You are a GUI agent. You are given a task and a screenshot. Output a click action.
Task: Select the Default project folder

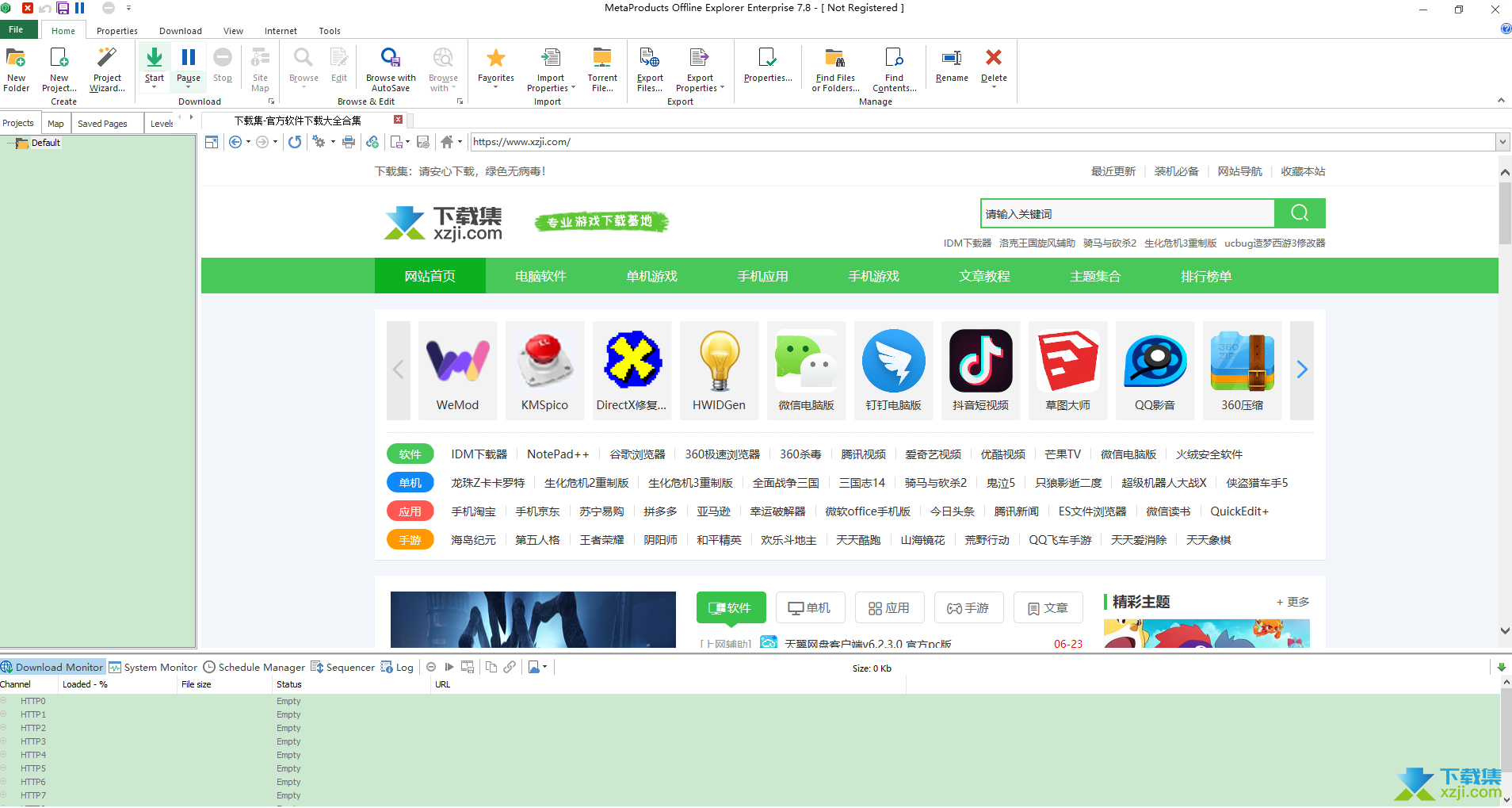(46, 143)
